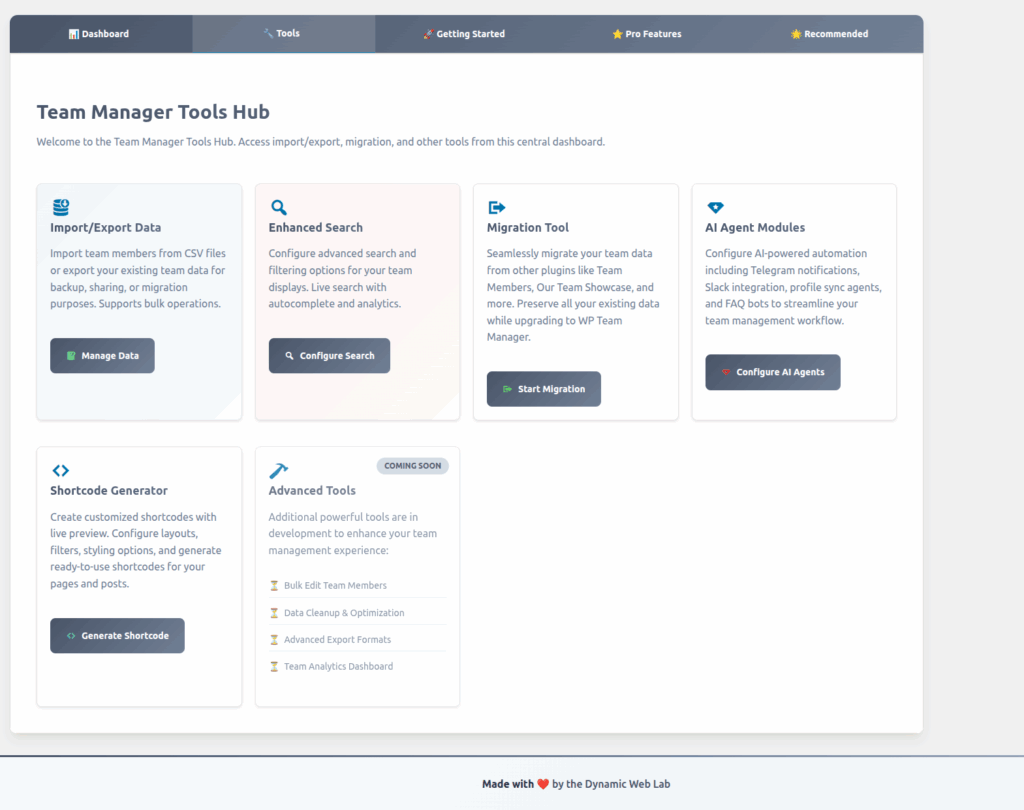Go to the Recommended tab

(829, 34)
